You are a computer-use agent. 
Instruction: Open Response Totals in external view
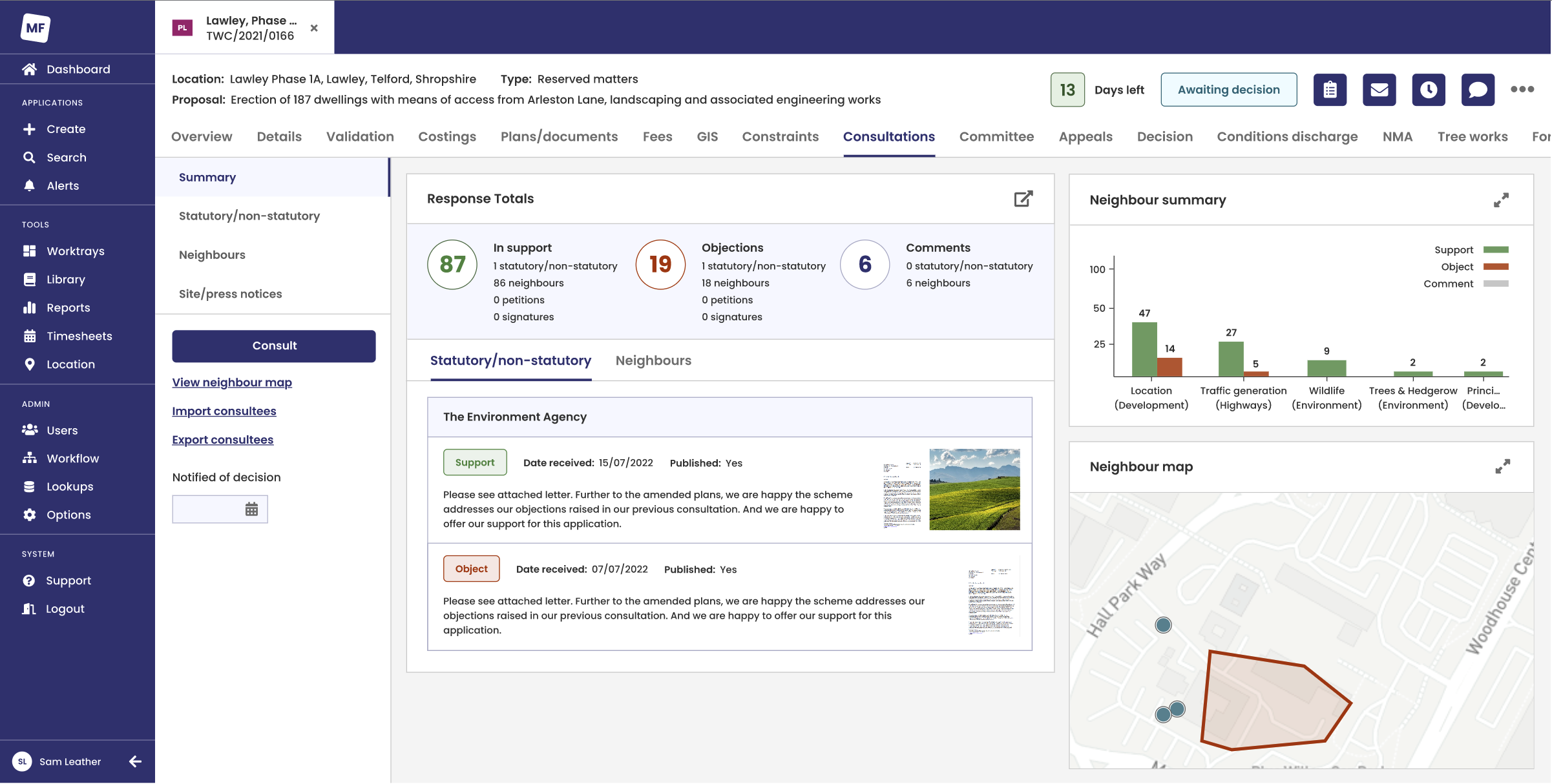click(x=1023, y=199)
